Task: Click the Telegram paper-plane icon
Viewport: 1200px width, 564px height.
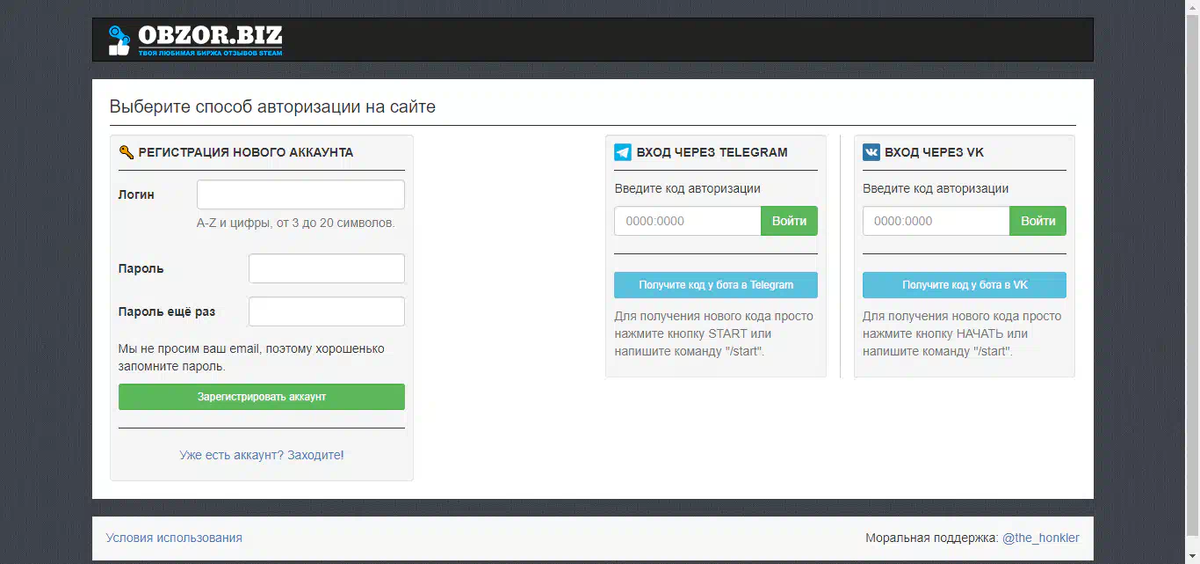Action: 622,153
